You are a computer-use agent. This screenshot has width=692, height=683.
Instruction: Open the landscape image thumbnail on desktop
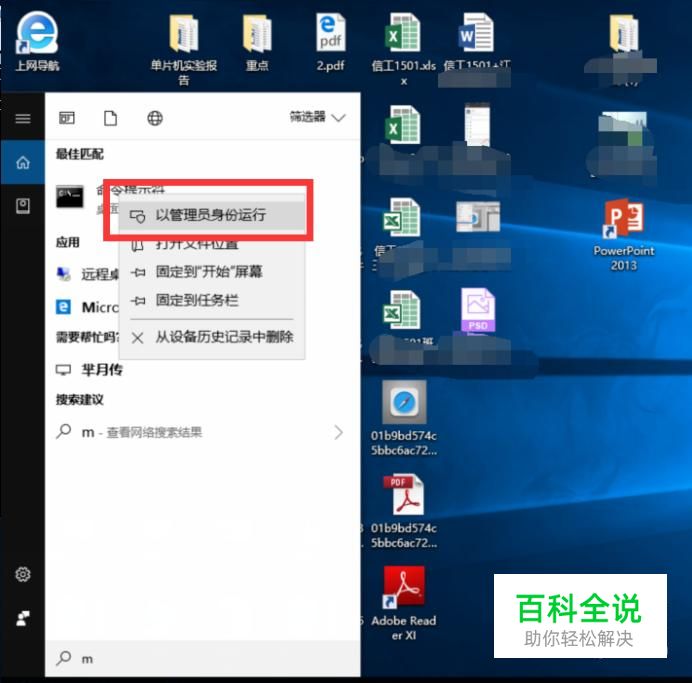pos(624,129)
